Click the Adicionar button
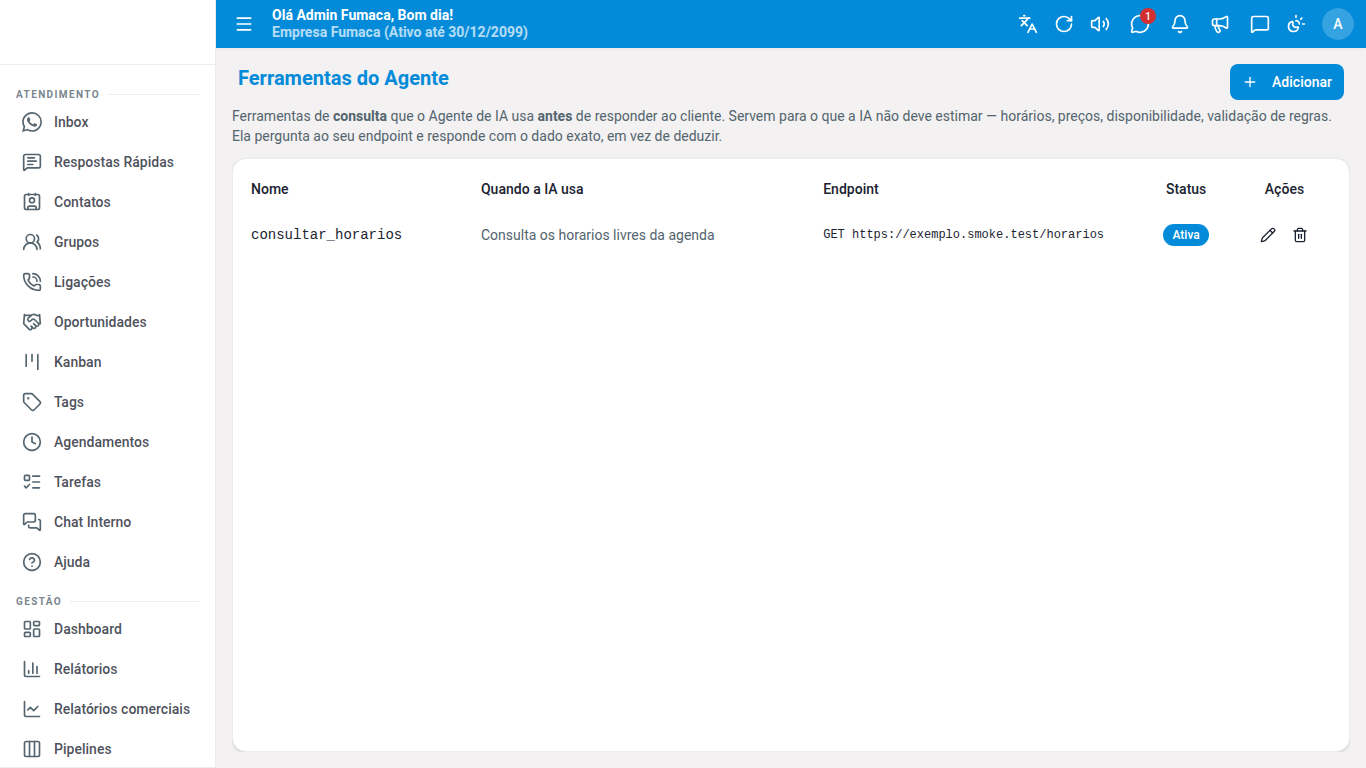This screenshot has height=768, width=1366. 1287,82
